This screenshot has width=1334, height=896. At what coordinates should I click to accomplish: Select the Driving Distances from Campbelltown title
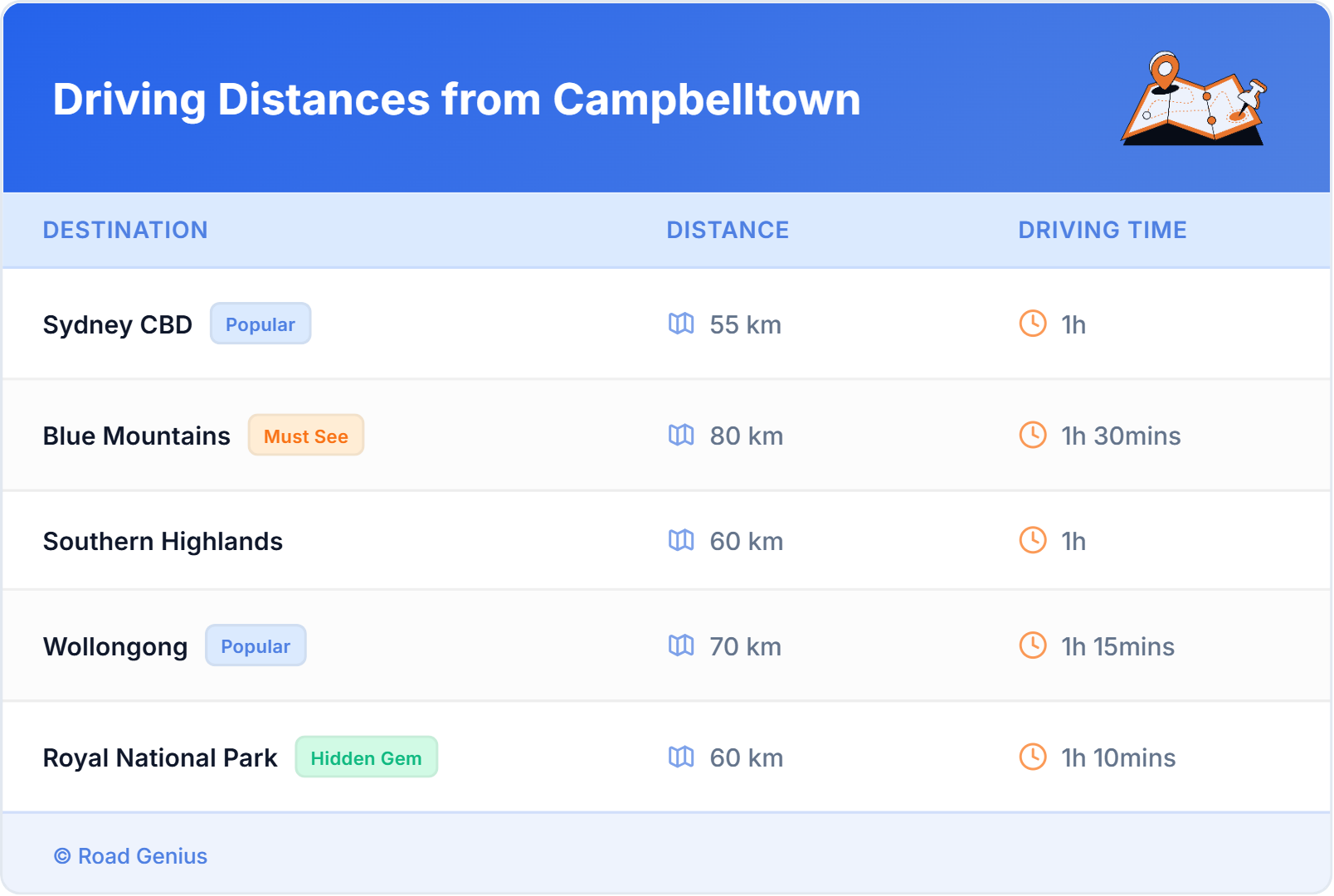(456, 100)
